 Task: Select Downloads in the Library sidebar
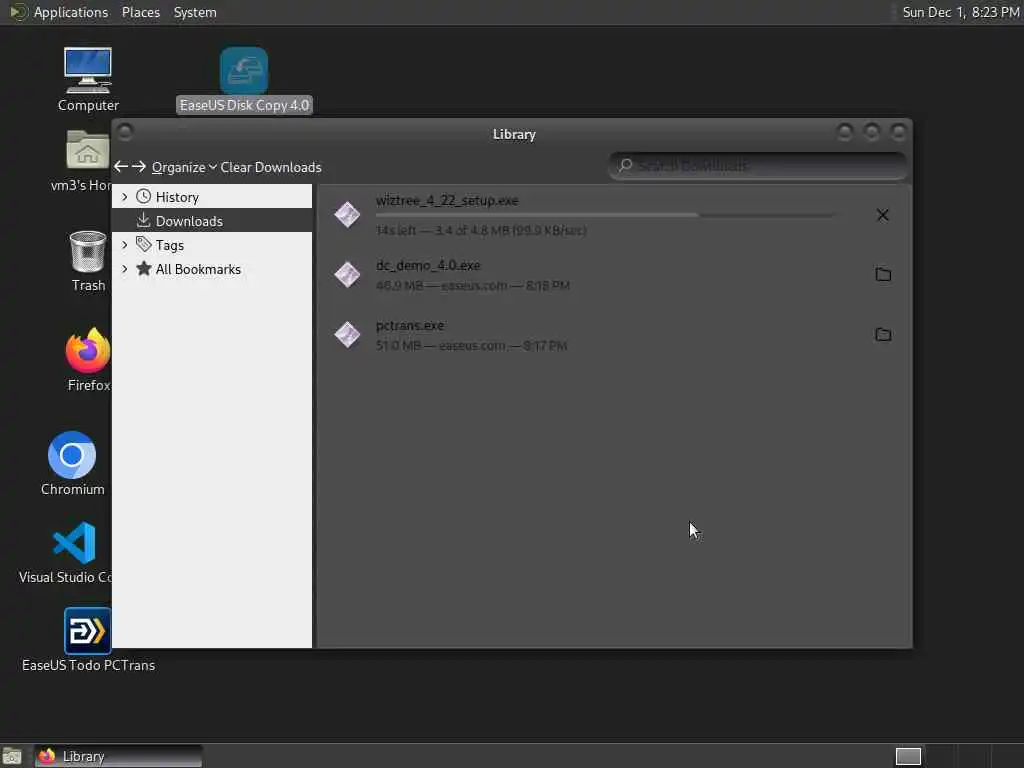pyautogui.click(x=212, y=221)
